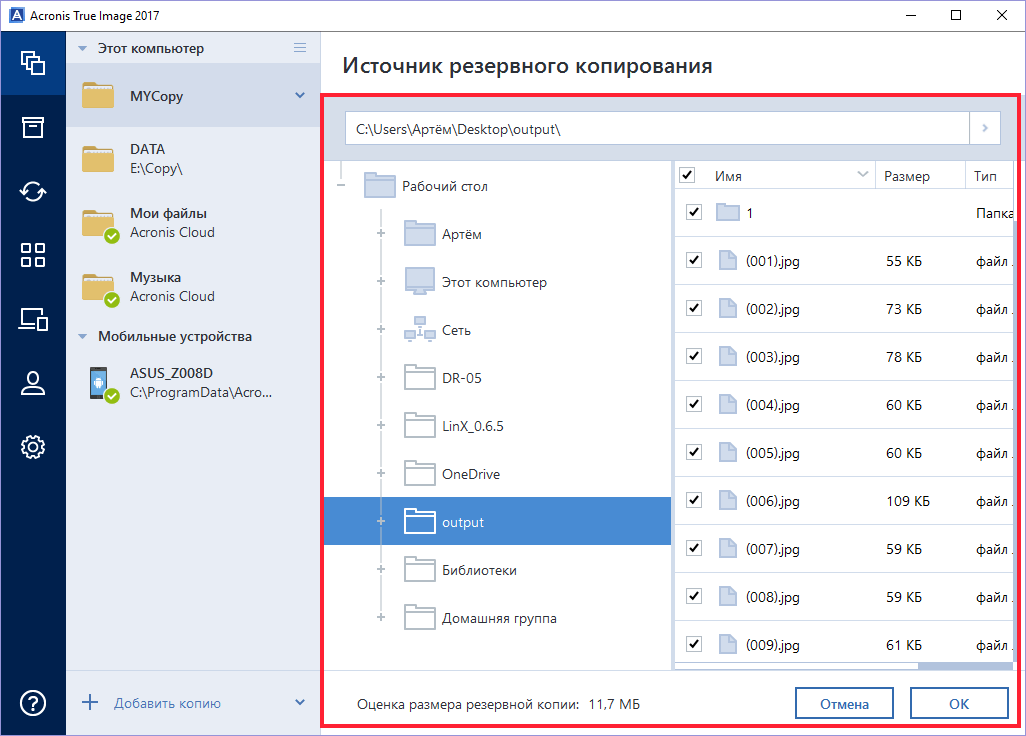The image size is (1026, 736).
Task: Open the Dashboard devices icon
Action: coord(33,319)
